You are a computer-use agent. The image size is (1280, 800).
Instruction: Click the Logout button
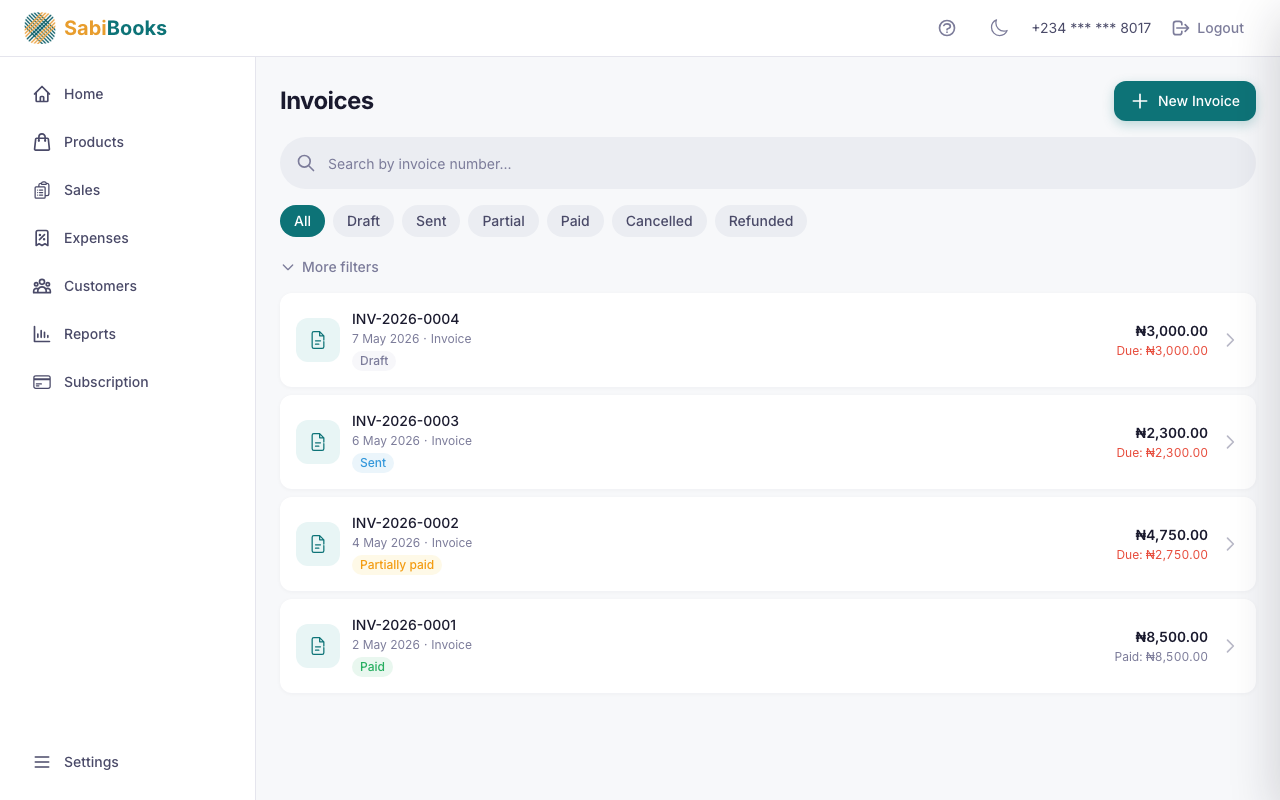(1208, 28)
